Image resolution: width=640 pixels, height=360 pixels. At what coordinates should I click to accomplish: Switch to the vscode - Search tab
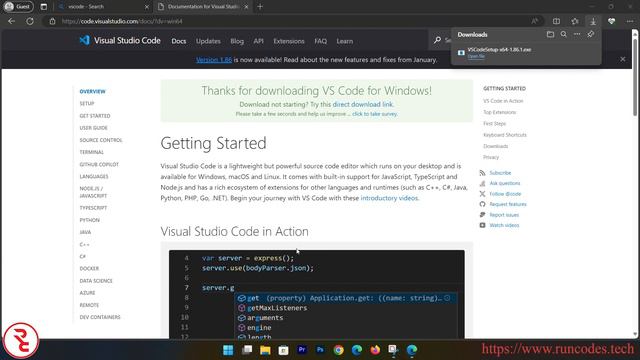click(x=103, y=7)
